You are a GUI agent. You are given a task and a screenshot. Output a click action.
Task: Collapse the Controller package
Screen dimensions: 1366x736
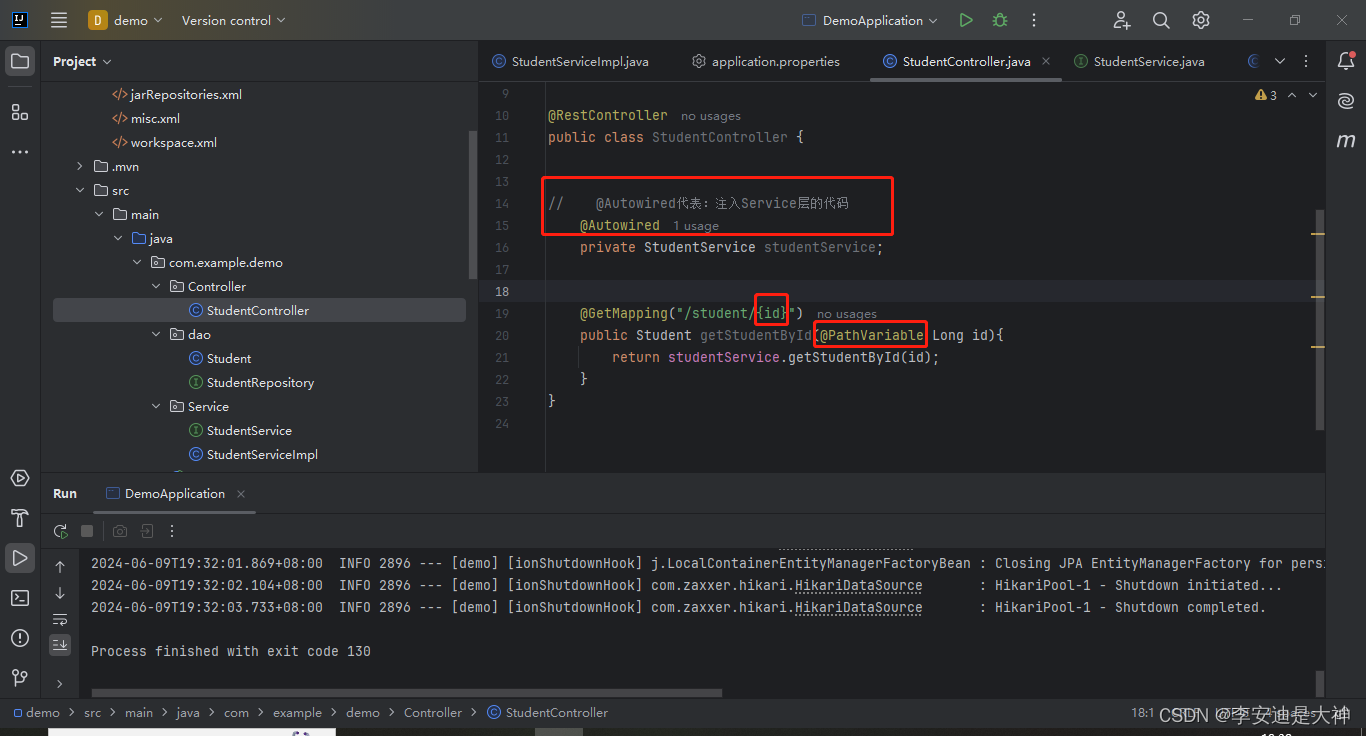click(156, 287)
